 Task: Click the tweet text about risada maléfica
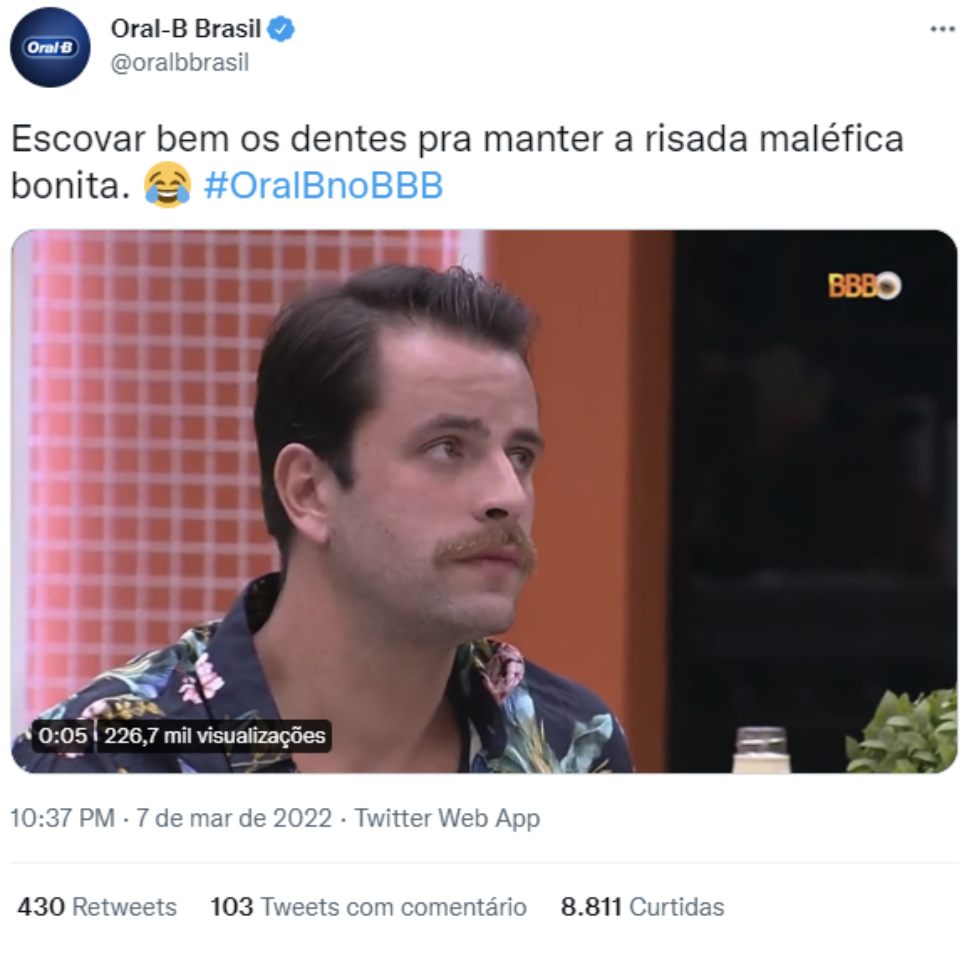458,162
